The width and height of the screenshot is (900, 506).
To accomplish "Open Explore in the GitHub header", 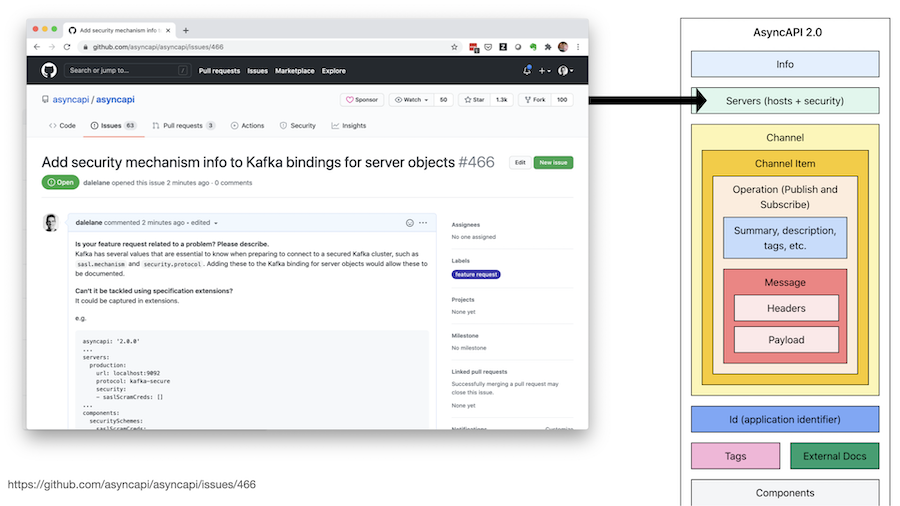I will point(333,71).
